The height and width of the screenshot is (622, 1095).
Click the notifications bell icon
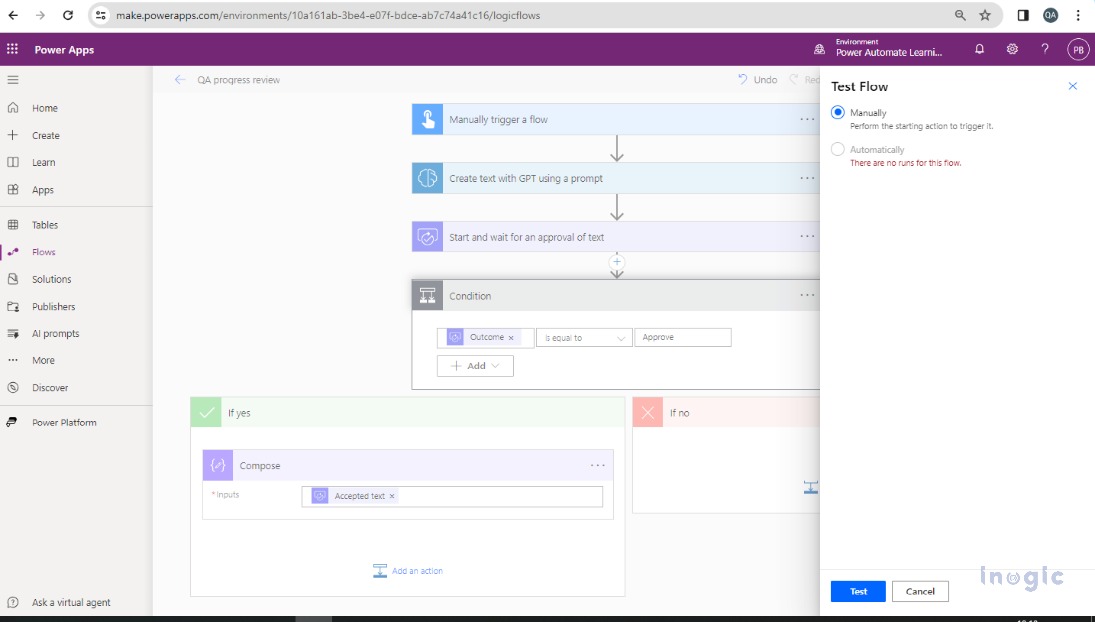click(x=979, y=49)
